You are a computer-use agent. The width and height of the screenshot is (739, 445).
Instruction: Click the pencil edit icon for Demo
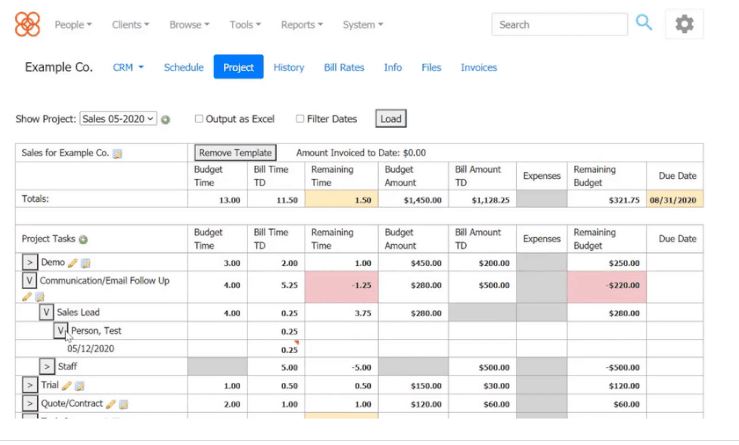(72, 262)
